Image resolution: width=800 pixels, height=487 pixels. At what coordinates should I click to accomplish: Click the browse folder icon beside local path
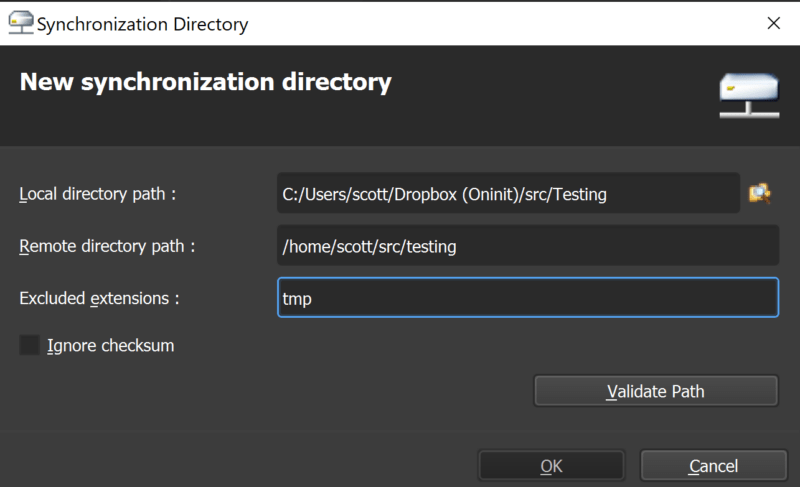[x=760, y=193]
